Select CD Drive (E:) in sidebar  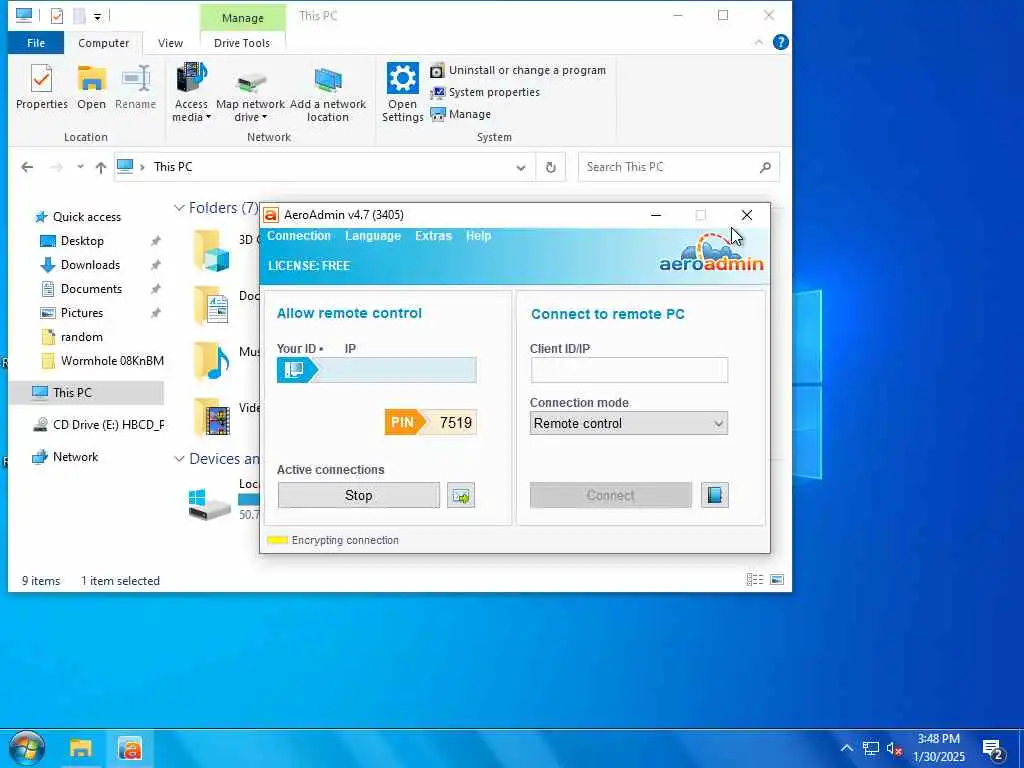[x=98, y=424]
